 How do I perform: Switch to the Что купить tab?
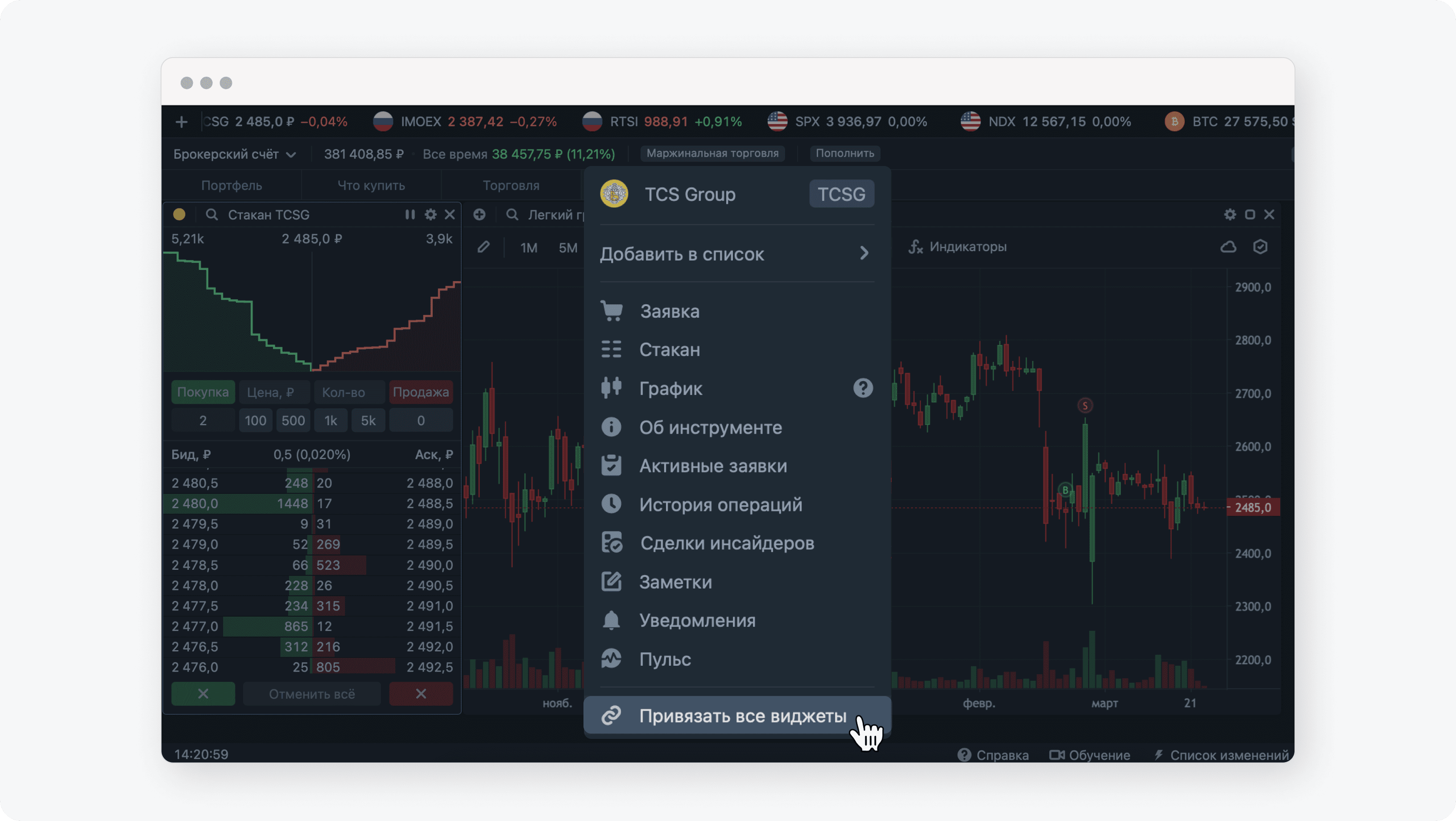pos(371,186)
